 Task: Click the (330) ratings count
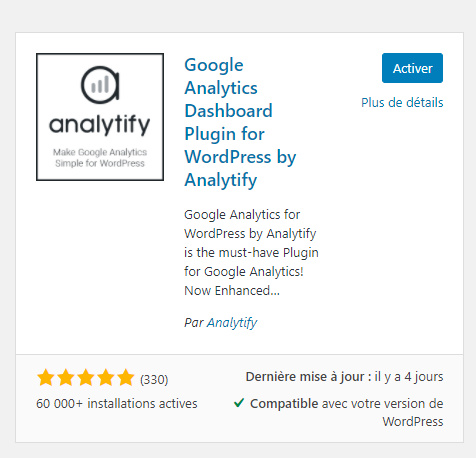(154, 380)
